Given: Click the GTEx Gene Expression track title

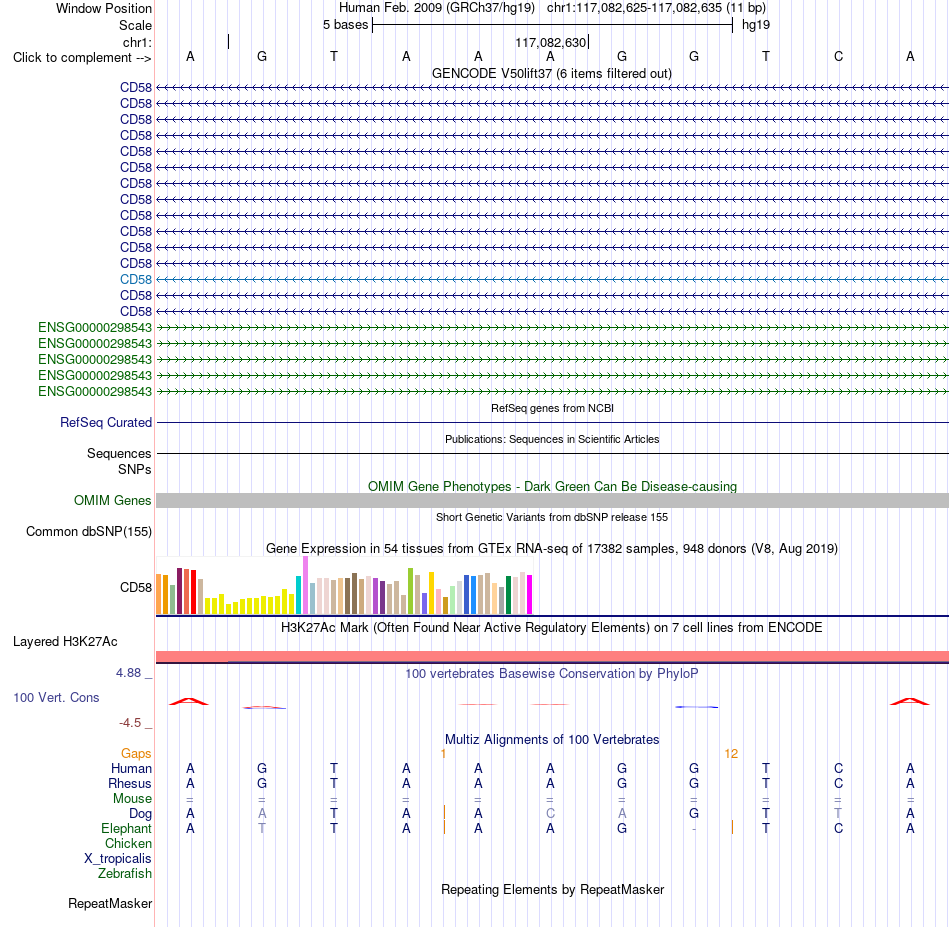Looking at the screenshot, I should 552,548.
